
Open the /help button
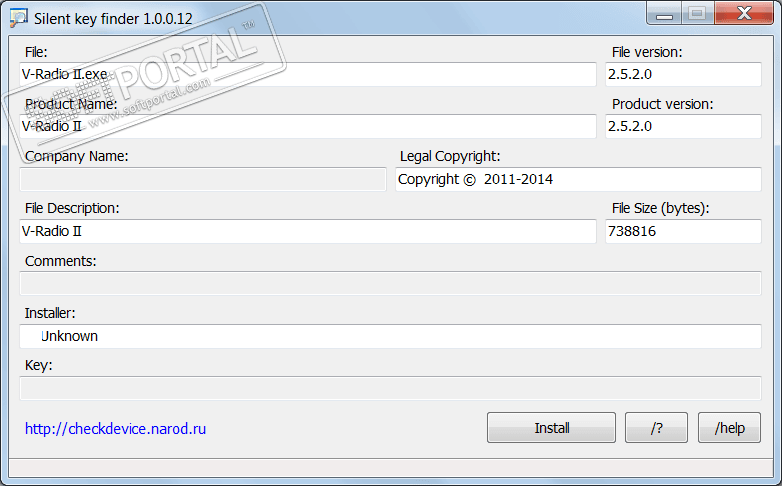click(729, 428)
